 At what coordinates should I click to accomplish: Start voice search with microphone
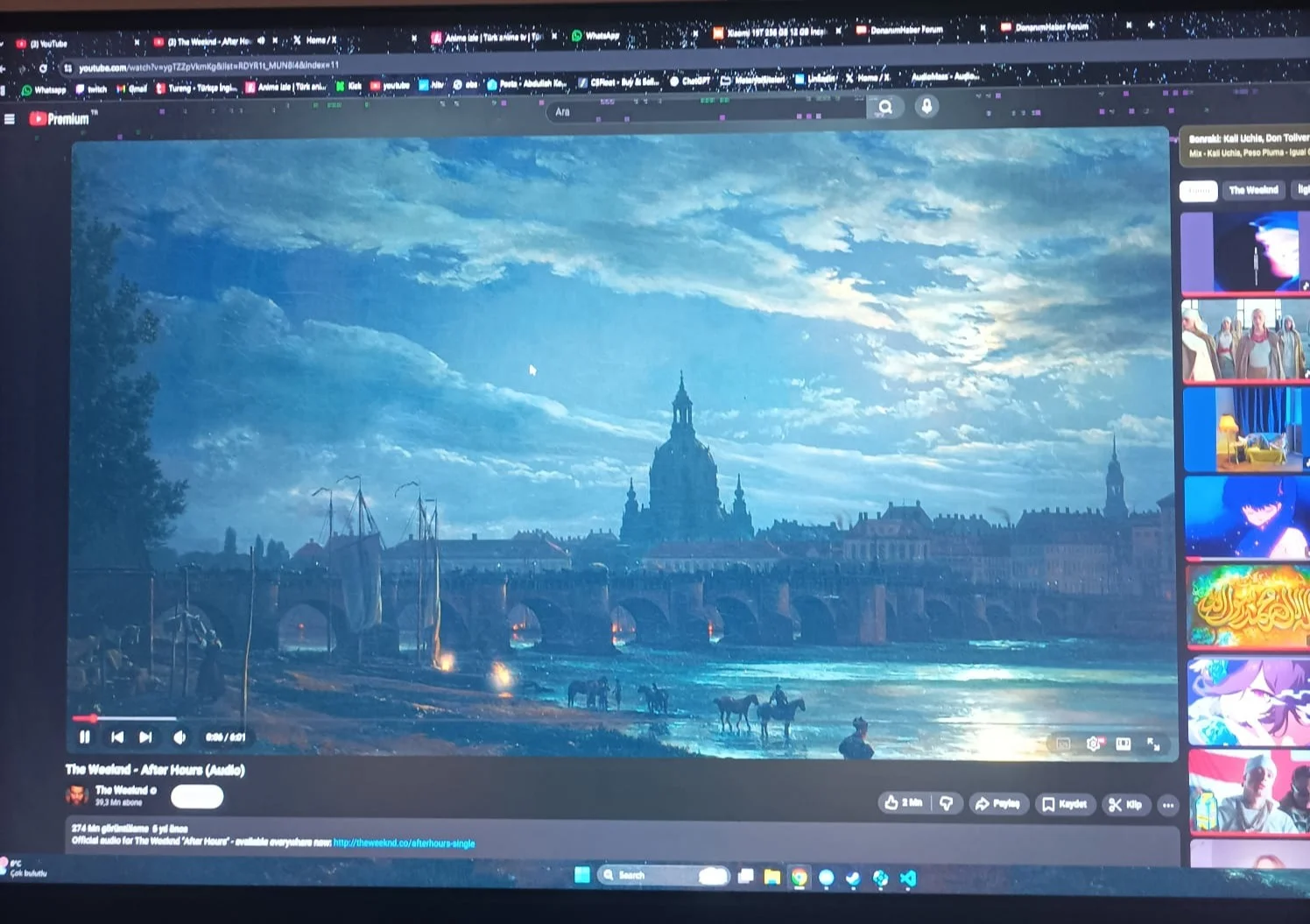pyautogui.click(x=926, y=106)
